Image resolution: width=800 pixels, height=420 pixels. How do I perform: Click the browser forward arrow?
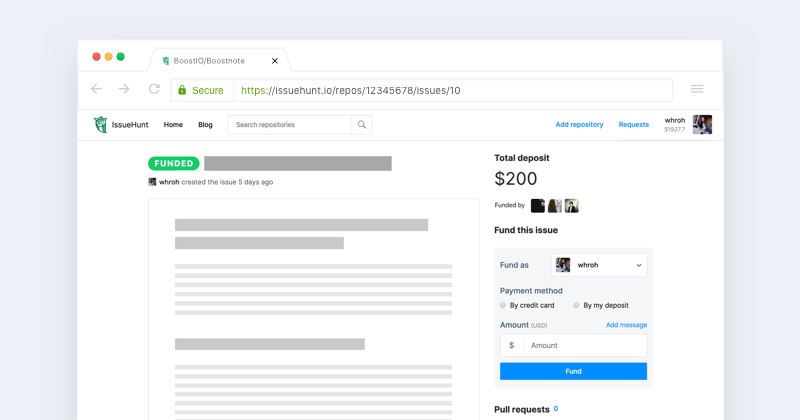(x=124, y=89)
